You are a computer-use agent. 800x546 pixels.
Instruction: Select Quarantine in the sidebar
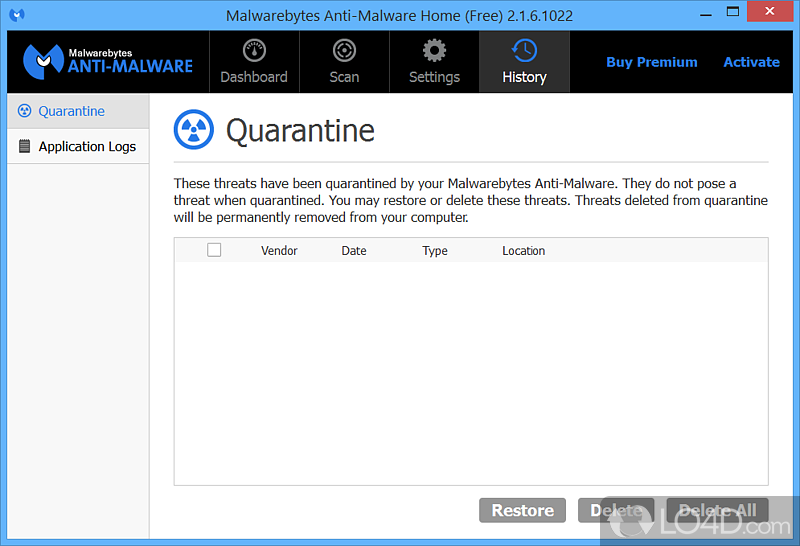pos(78,111)
